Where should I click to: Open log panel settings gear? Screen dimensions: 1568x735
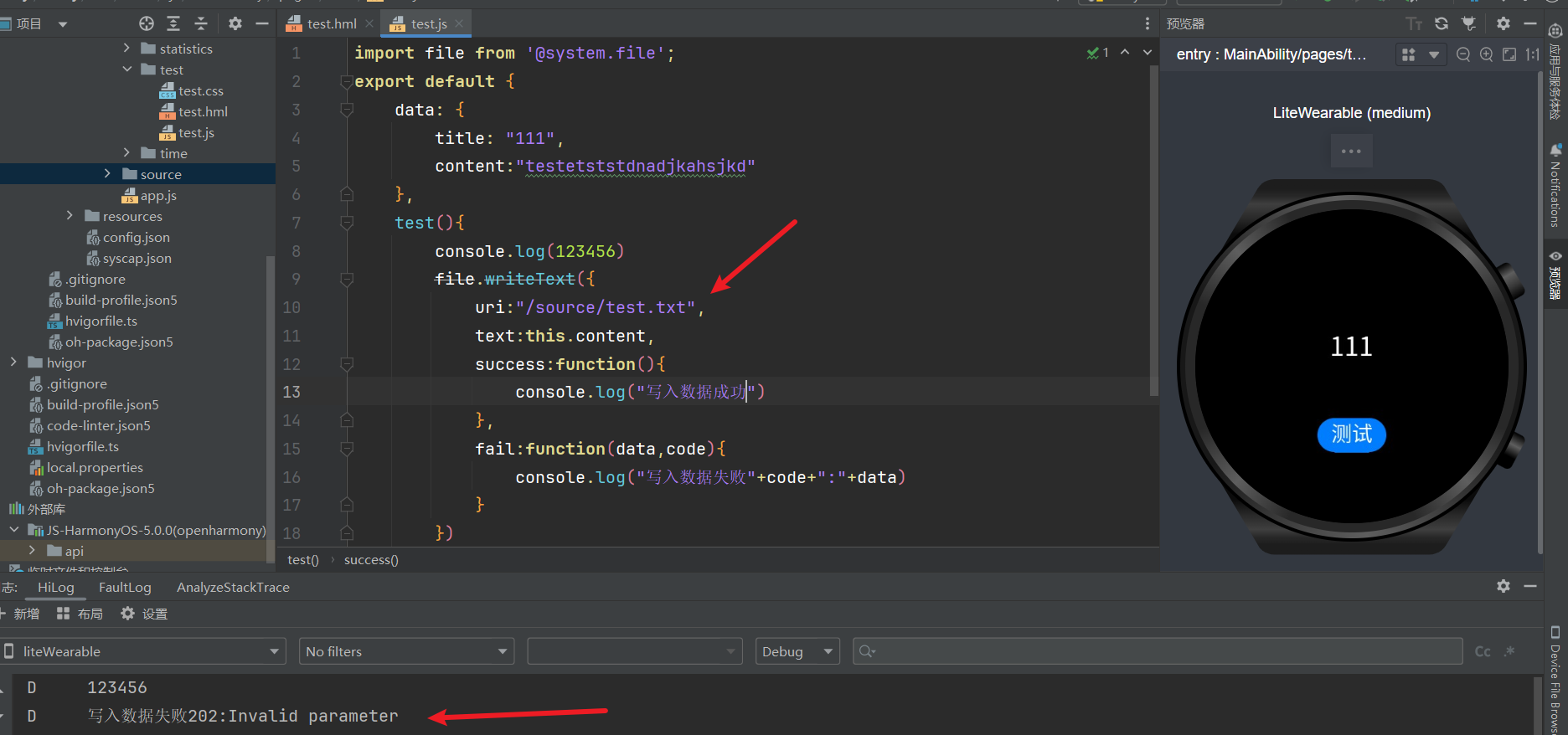tap(1504, 586)
